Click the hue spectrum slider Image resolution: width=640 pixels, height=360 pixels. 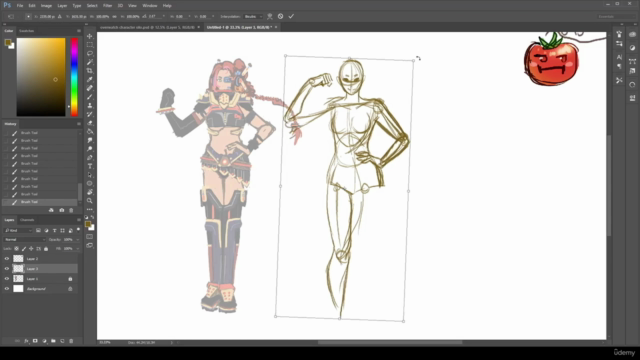[x=74, y=77]
